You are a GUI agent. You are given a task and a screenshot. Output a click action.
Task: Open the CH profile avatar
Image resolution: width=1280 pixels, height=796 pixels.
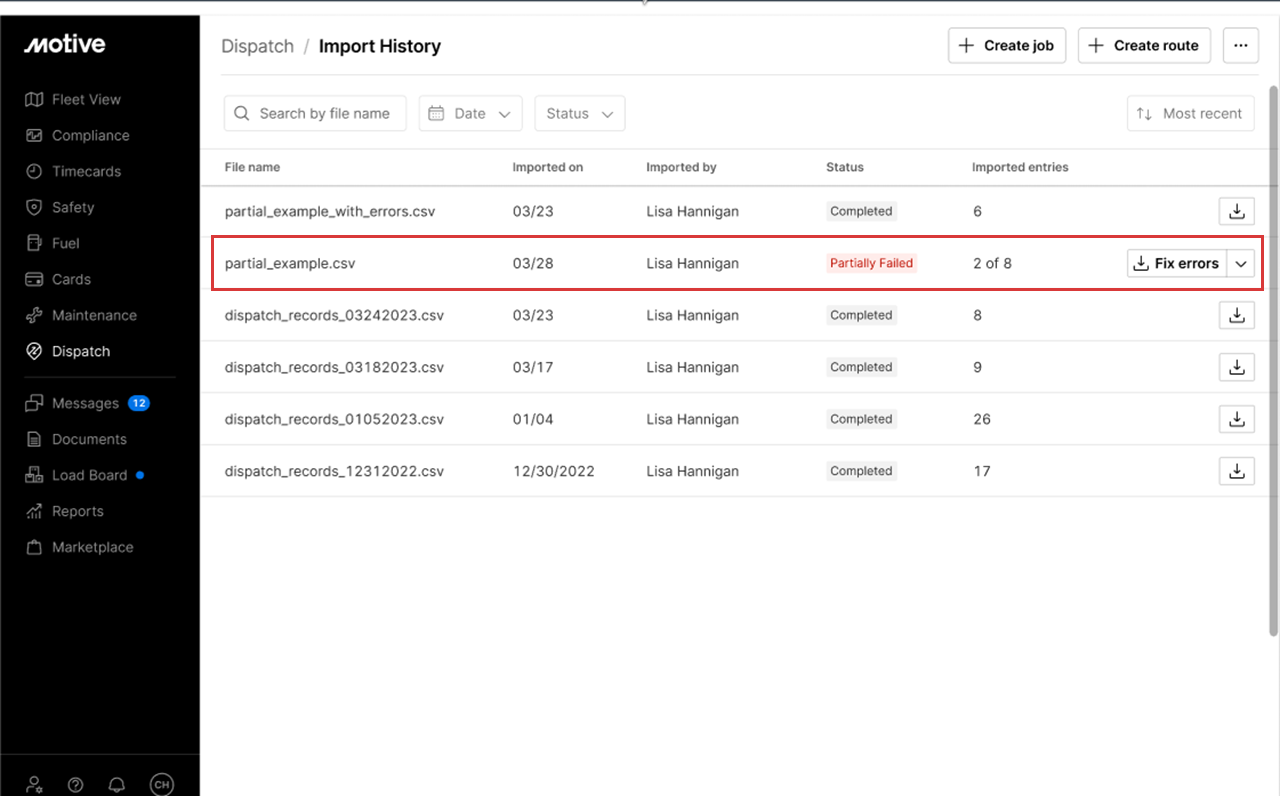point(161,785)
